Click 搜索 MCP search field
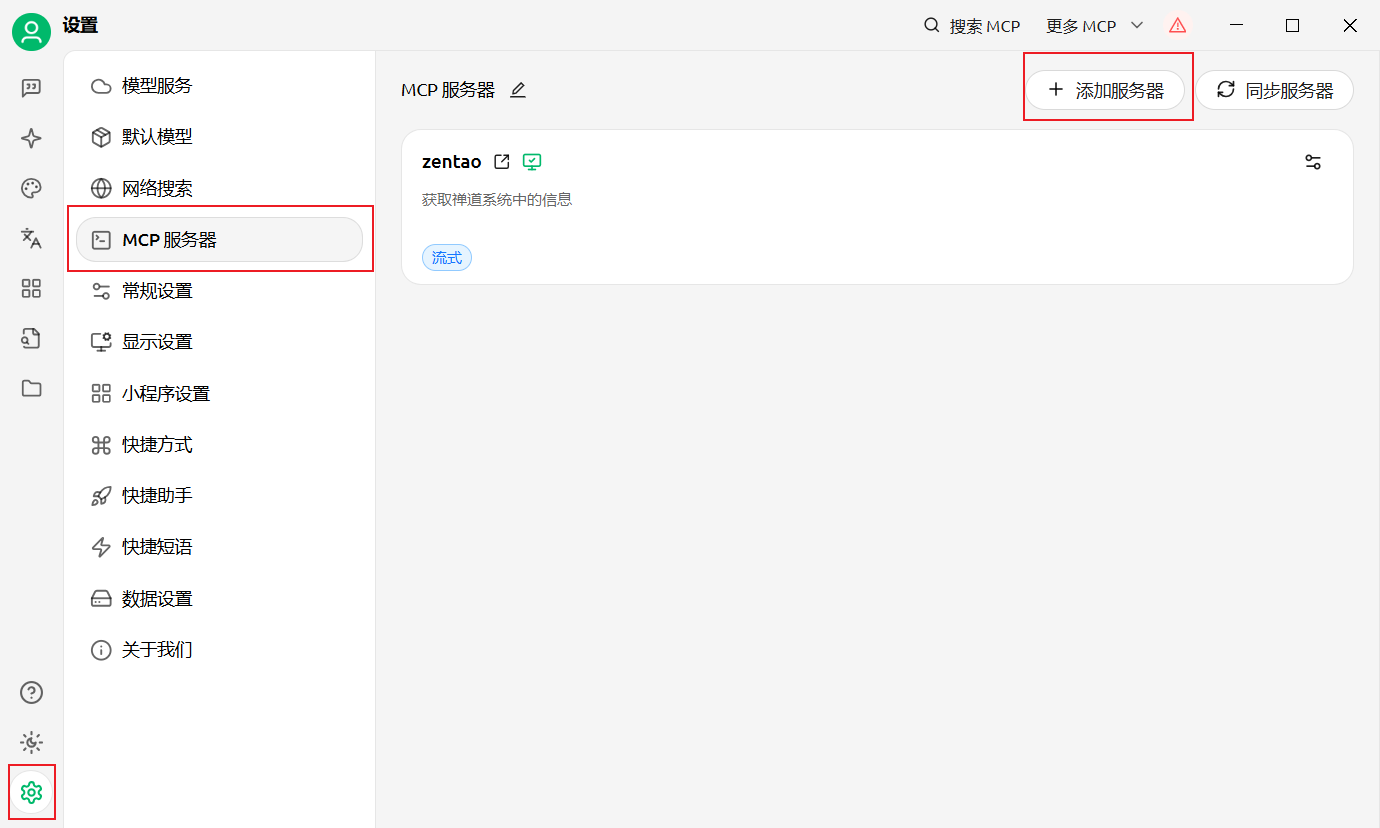Viewport: 1380px width, 828px height. pyautogui.click(x=972, y=26)
